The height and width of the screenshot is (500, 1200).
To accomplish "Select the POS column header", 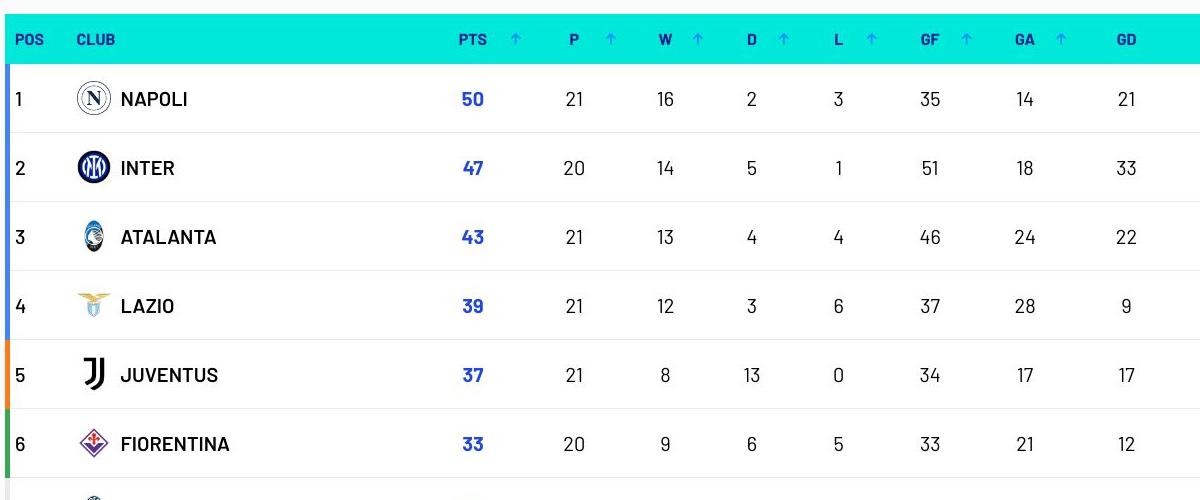I will point(29,40).
